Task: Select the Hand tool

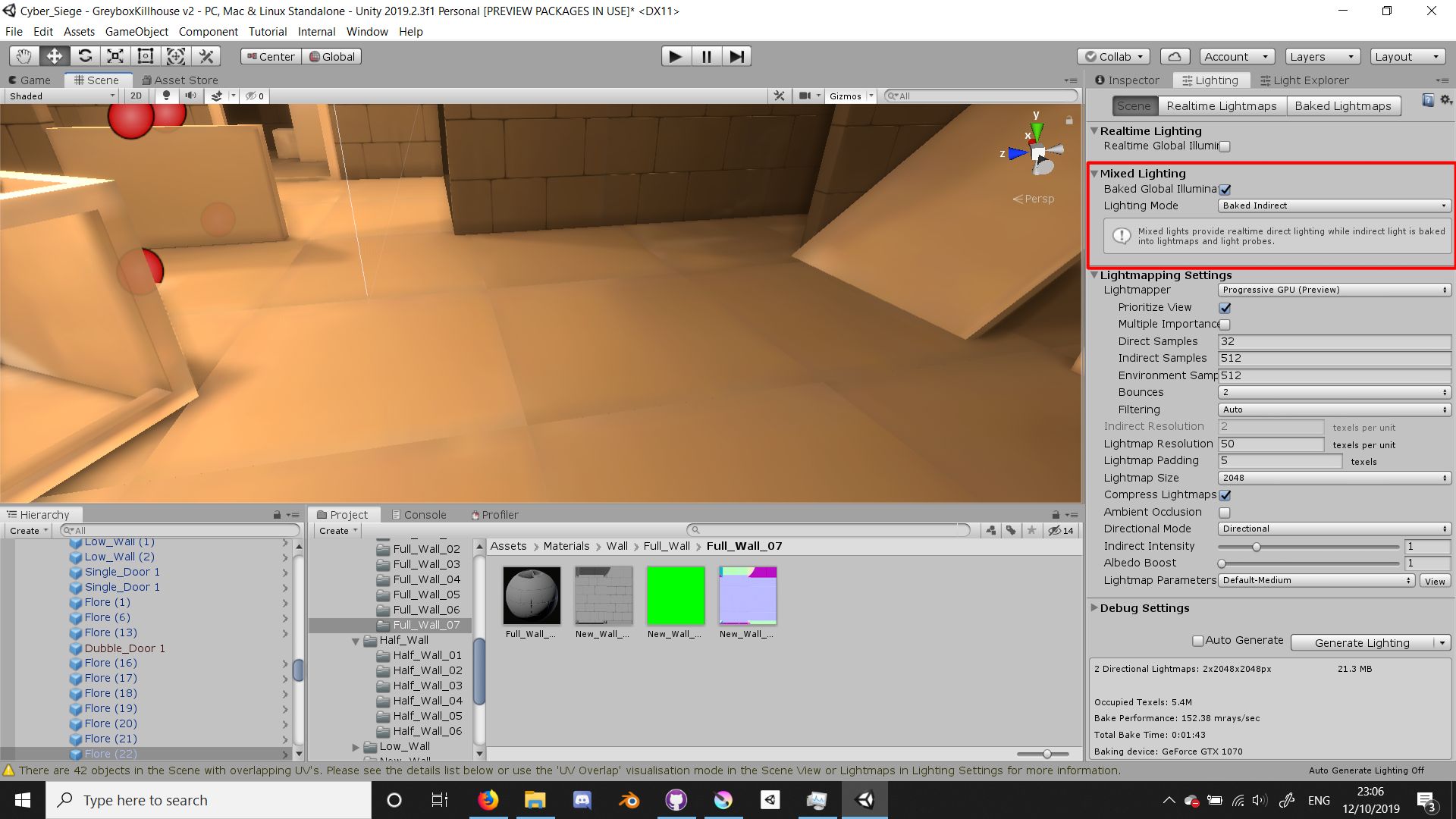Action: [x=24, y=56]
